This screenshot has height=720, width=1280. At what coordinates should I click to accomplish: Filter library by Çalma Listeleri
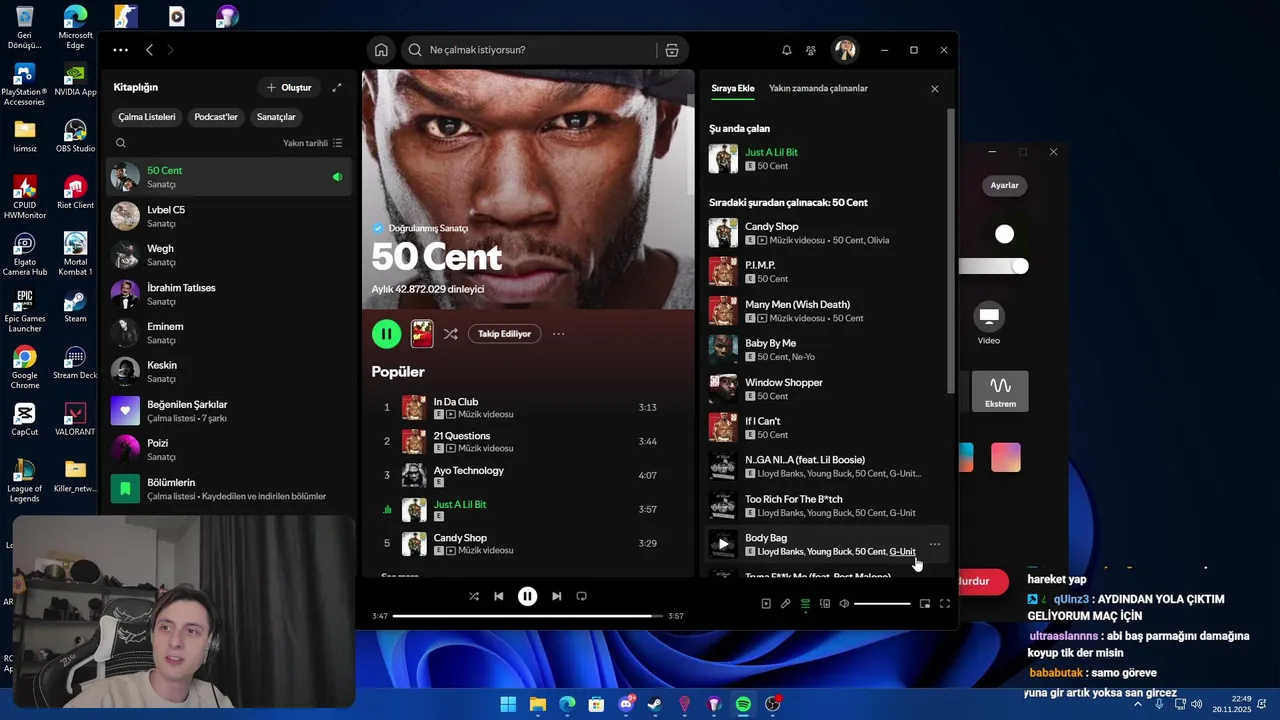pyautogui.click(x=147, y=117)
